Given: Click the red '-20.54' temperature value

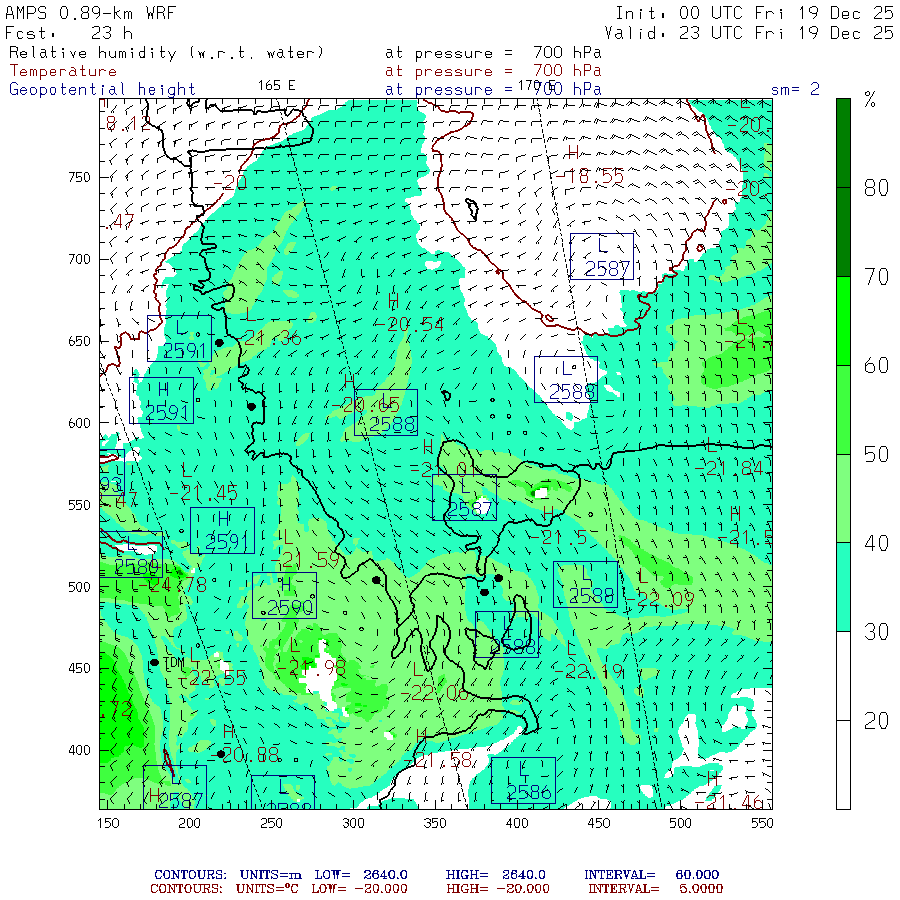Looking at the screenshot, I should coord(409,325).
